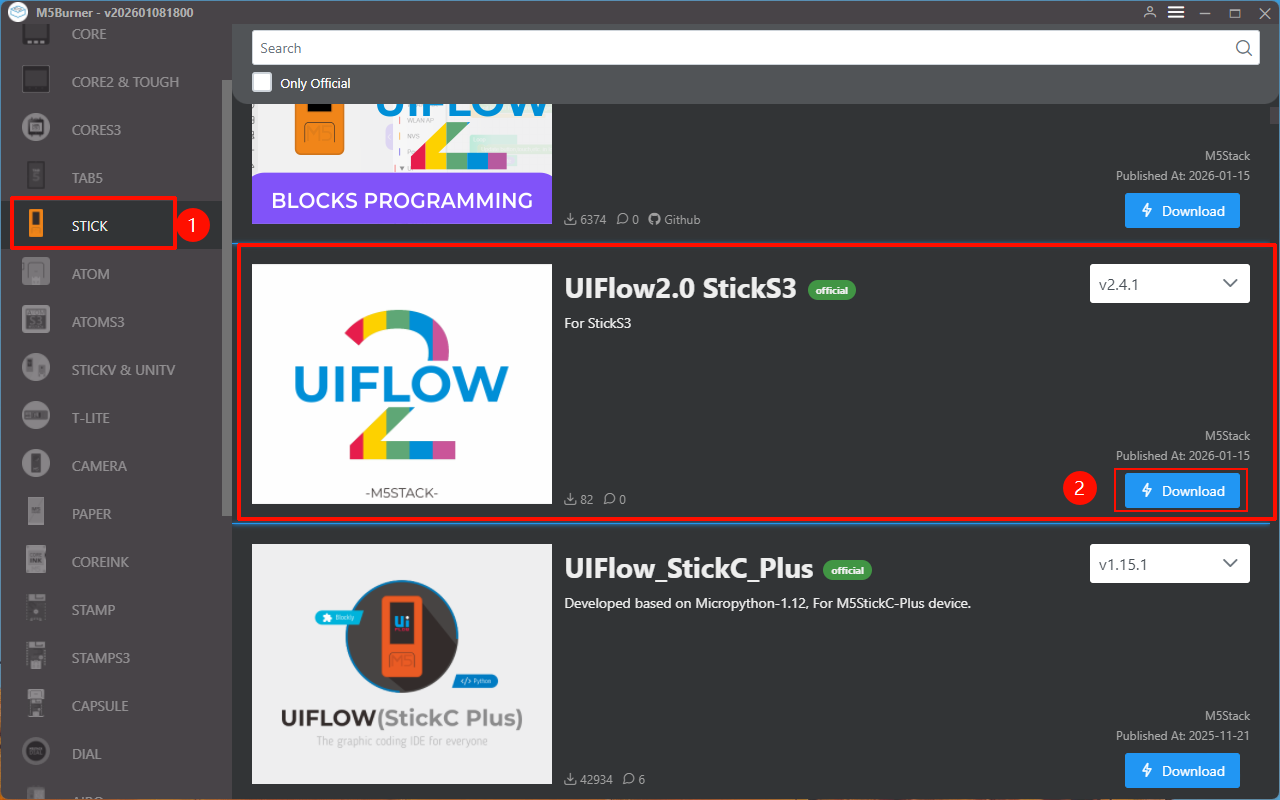Select the DIAL device icon
Screen dimensions: 1280x800
point(36,754)
